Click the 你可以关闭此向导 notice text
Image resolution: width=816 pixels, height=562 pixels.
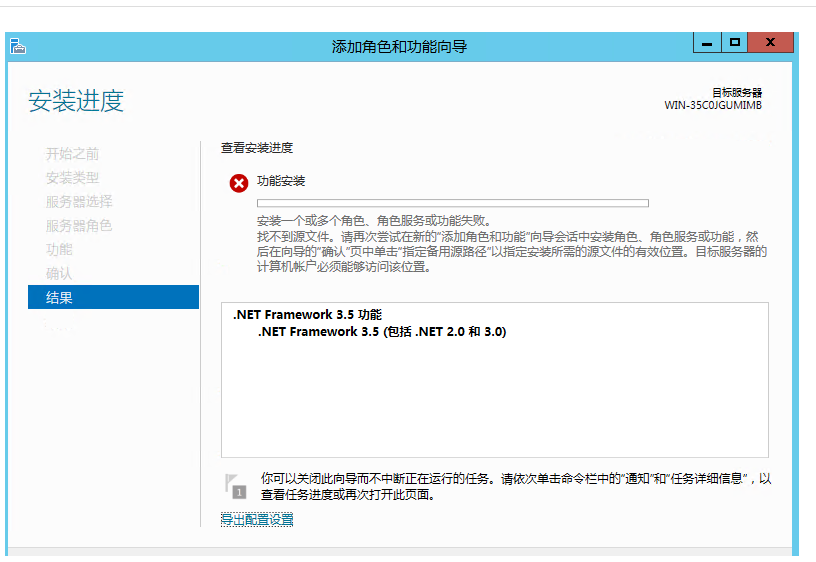click(516, 487)
